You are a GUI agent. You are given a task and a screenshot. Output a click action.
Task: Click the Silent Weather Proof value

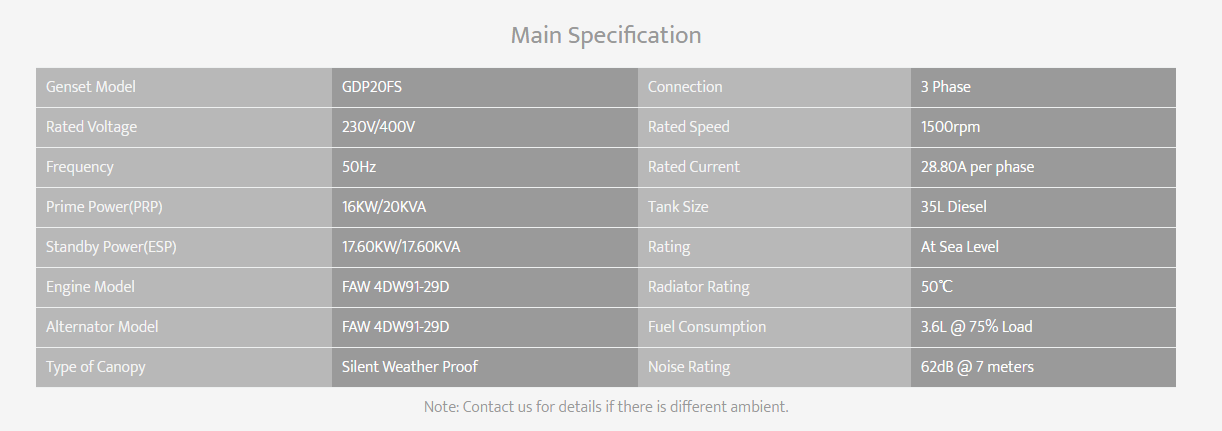pos(410,367)
